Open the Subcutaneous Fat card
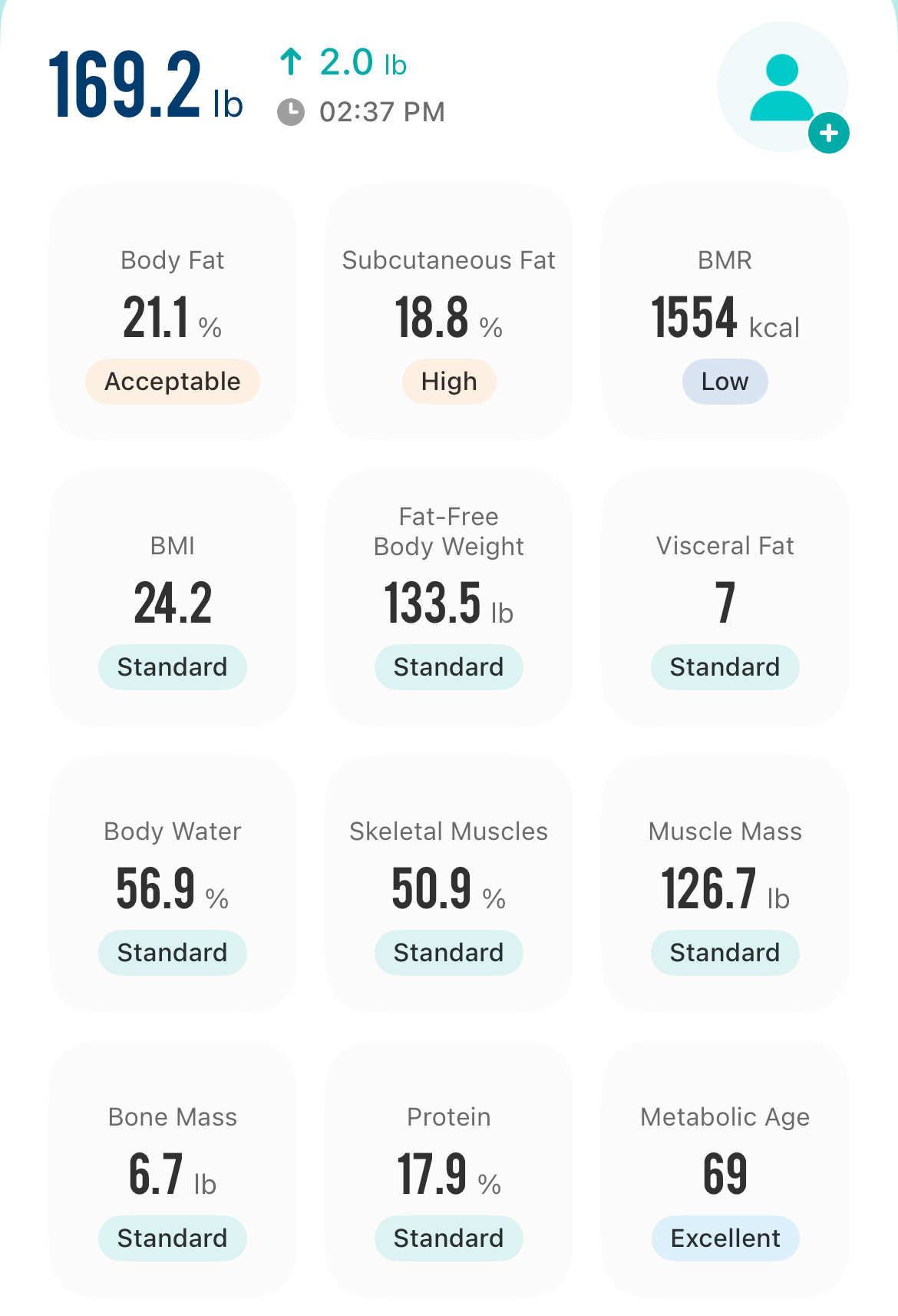The width and height of the screenshot is (898, 1316). [449, 312]
